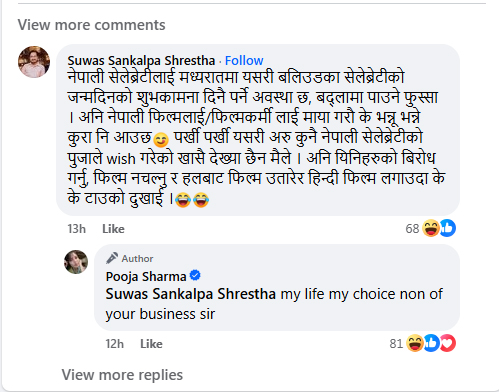Click Suwas Sankalpa Shrestha's commenter name
The height and width of the screenshot is (392, 499).
pyautogui.click(x=141, y=61)
